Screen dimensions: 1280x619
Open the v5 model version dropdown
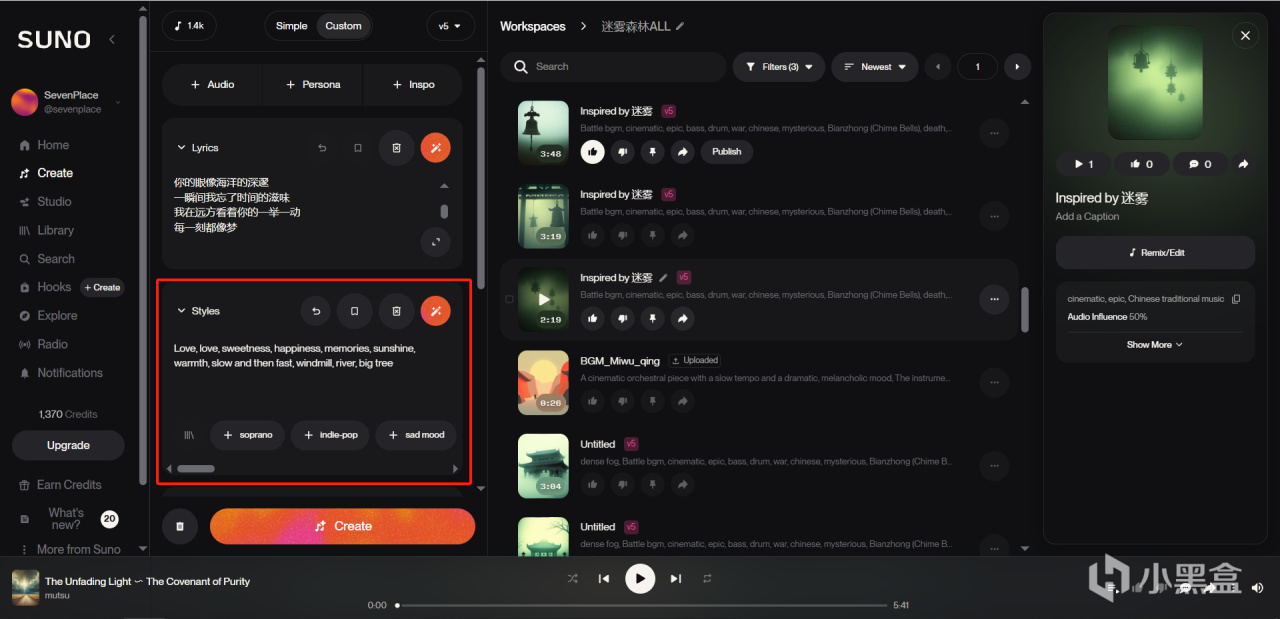click(x=450, y=26)
